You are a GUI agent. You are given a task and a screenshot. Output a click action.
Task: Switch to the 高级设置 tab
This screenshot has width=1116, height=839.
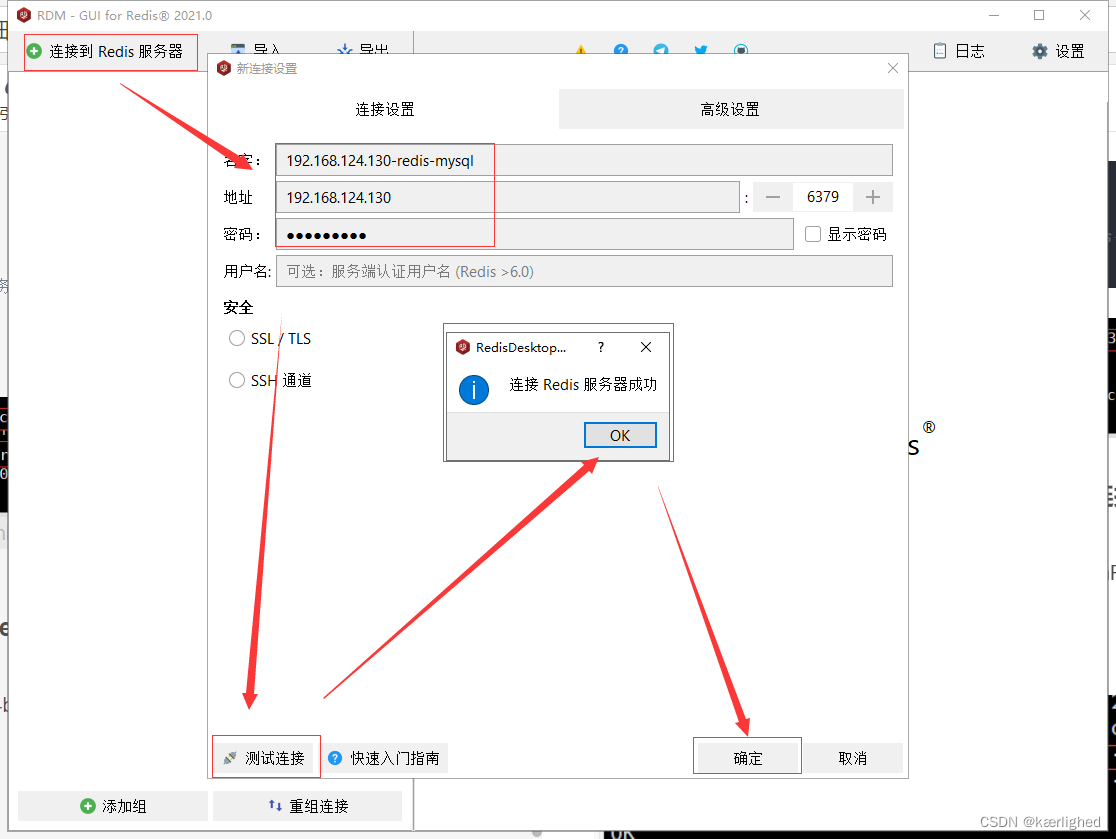(730, 108)
